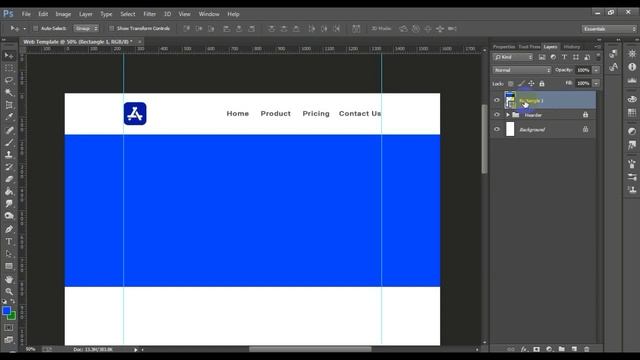This screenshot has width=640, height=360.
Task: Open the Layer menu
Action: click(x=86, y=14)
